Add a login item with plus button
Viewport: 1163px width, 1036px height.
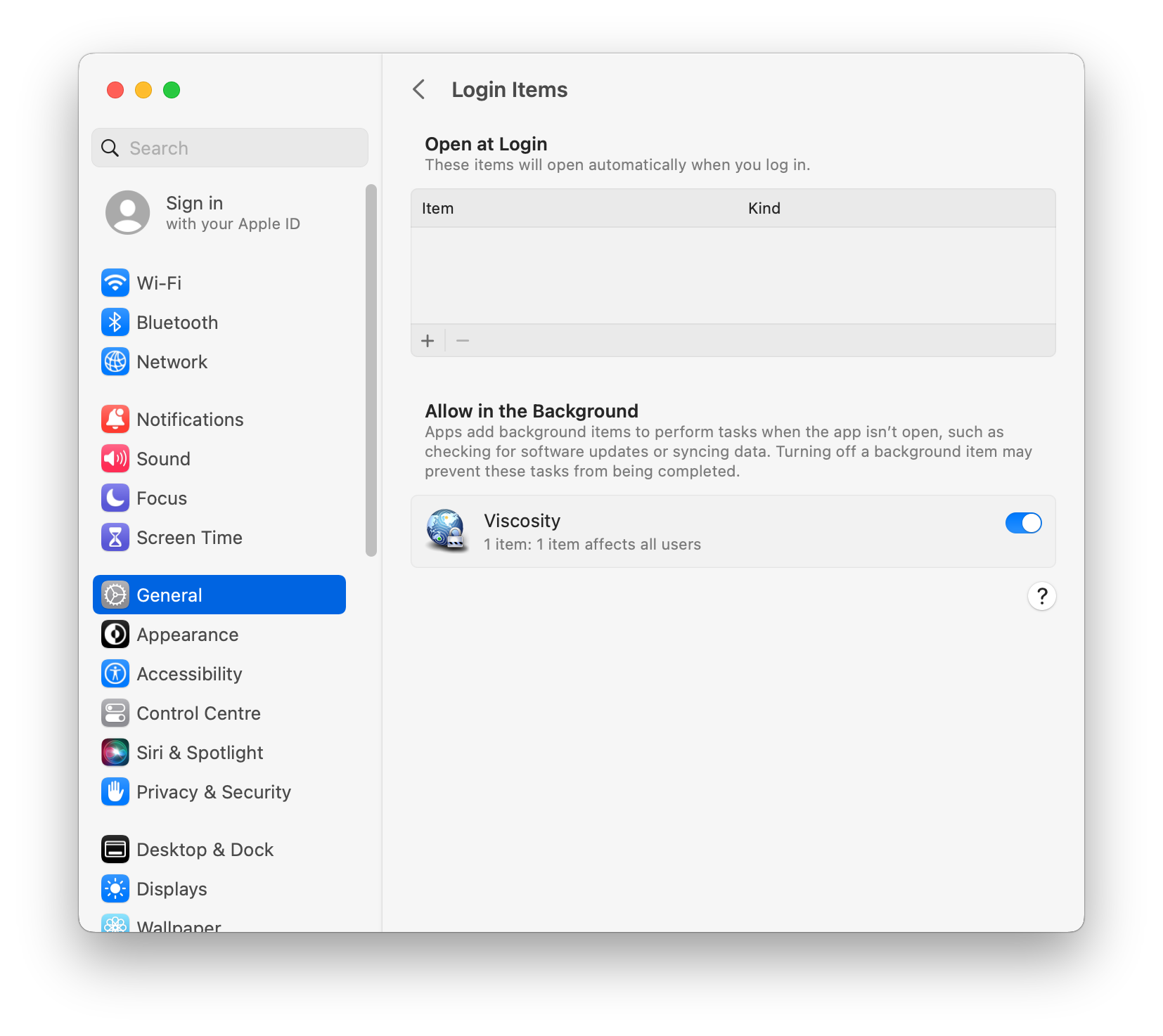pos(428,341)
